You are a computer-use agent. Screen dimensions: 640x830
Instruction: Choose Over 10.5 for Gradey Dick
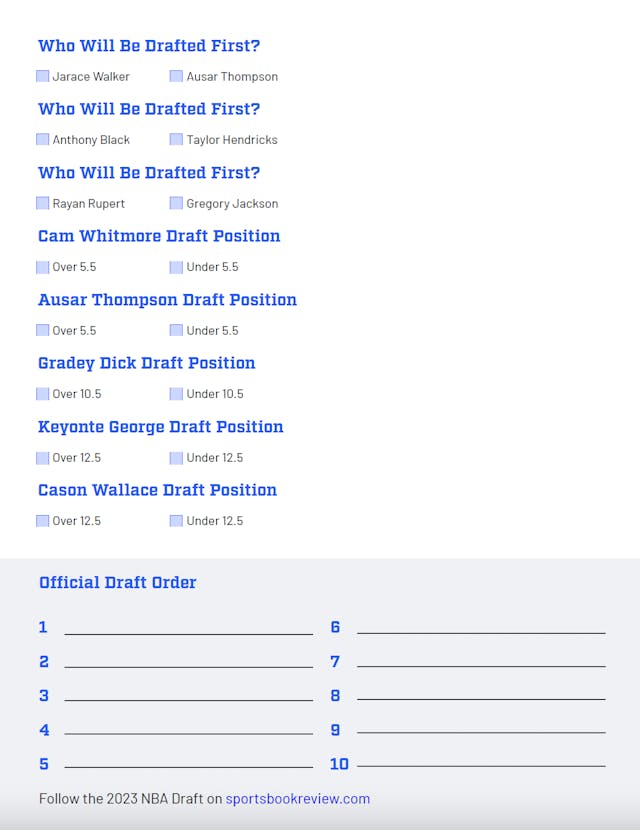tap(43, 394)
